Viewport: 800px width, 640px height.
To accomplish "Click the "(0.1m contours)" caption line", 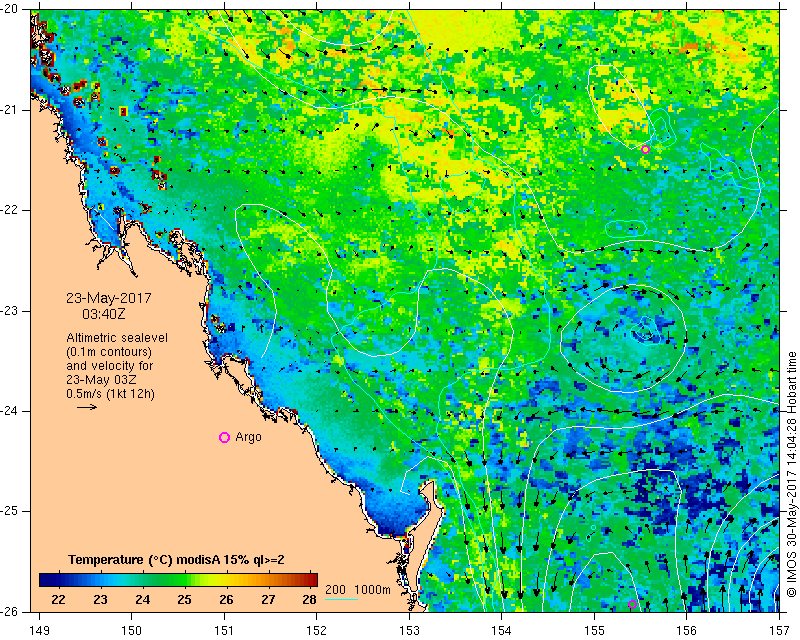I will point(109,352).
